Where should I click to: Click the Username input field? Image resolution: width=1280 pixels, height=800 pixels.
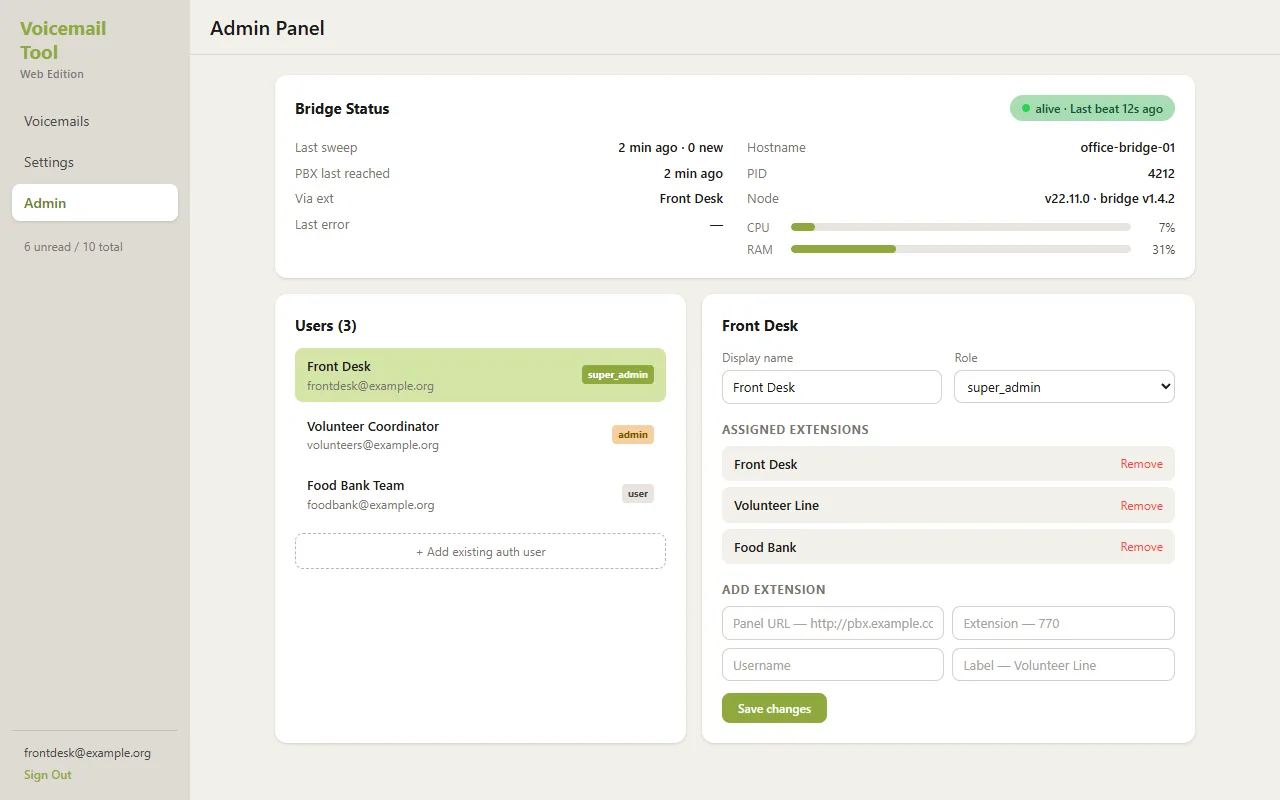[x=833, y=665]
